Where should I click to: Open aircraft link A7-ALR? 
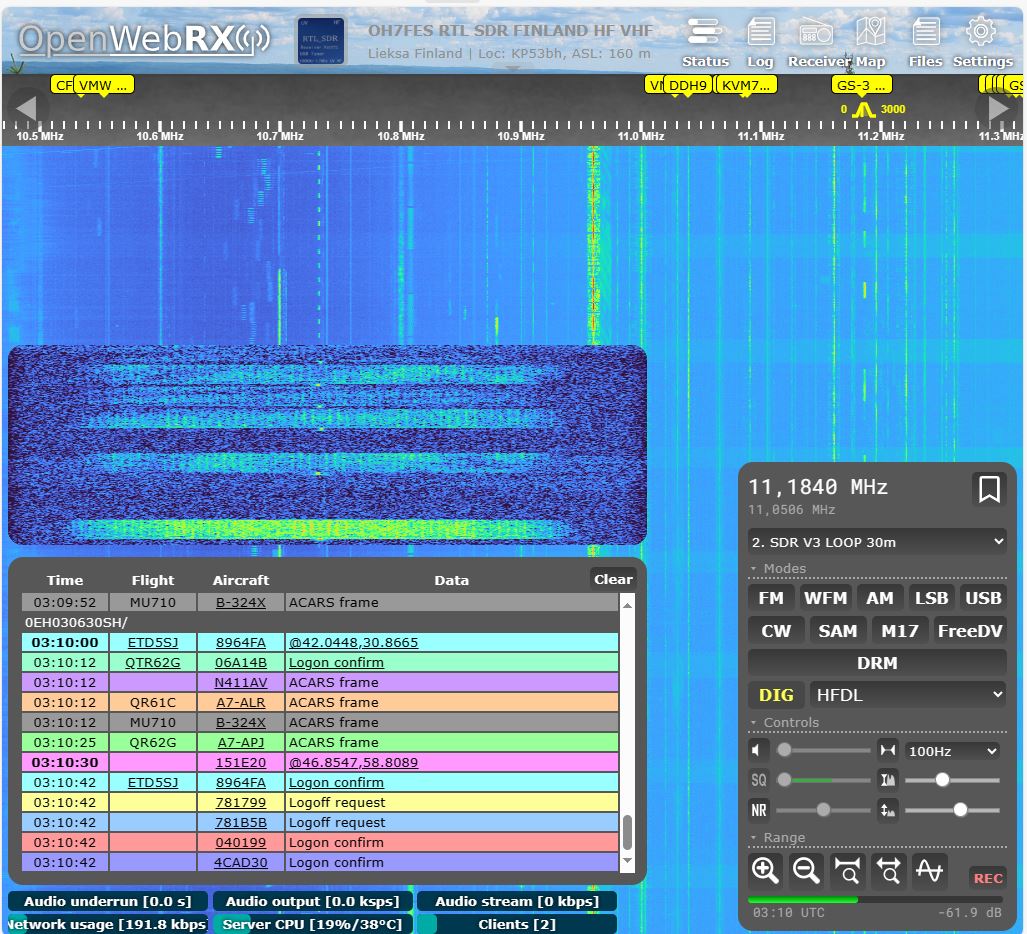[240, 702]
